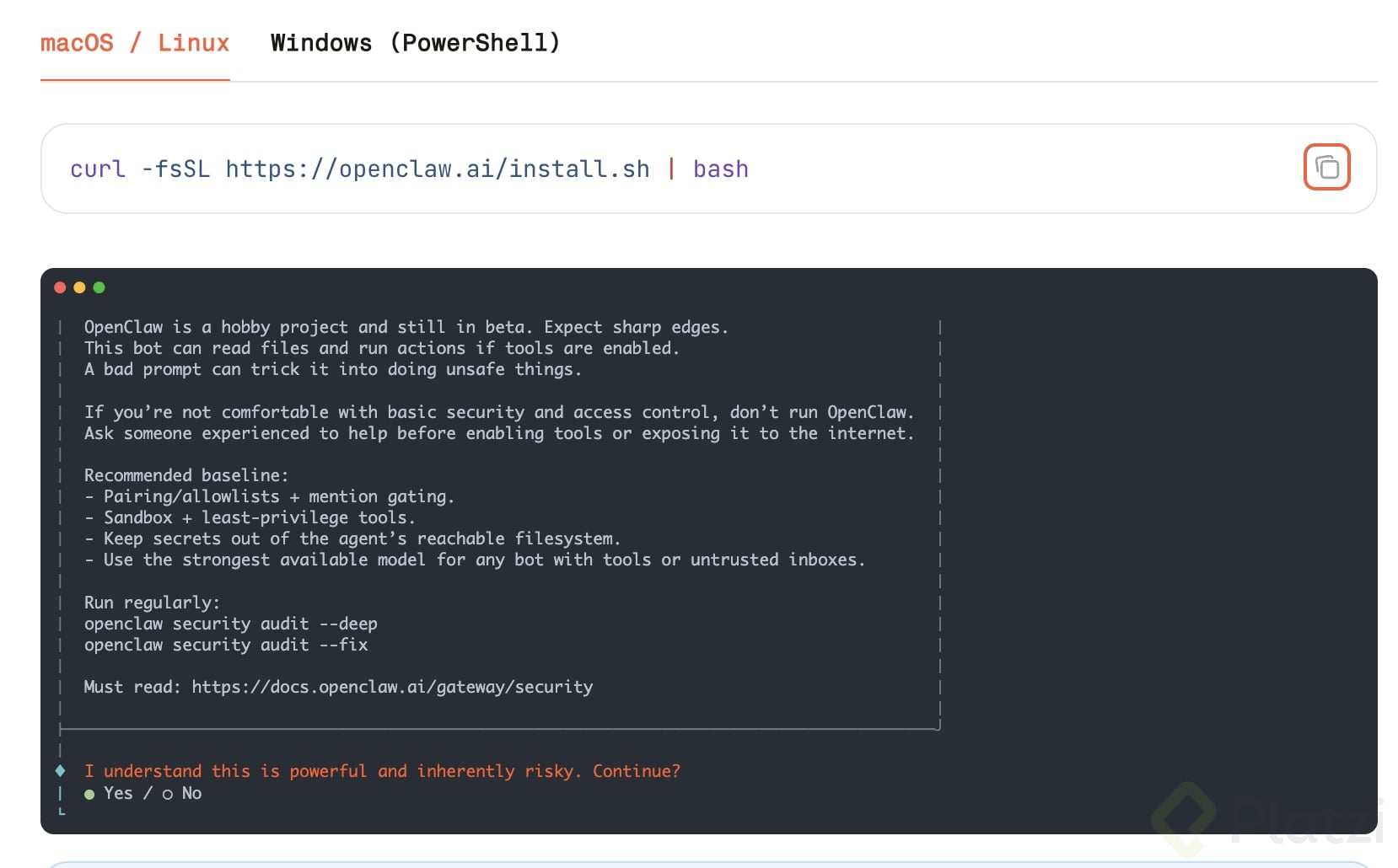
Task: Click the 'openclaw security audit --deep' line
Action: pyautogui.click(x=230, y=624)
